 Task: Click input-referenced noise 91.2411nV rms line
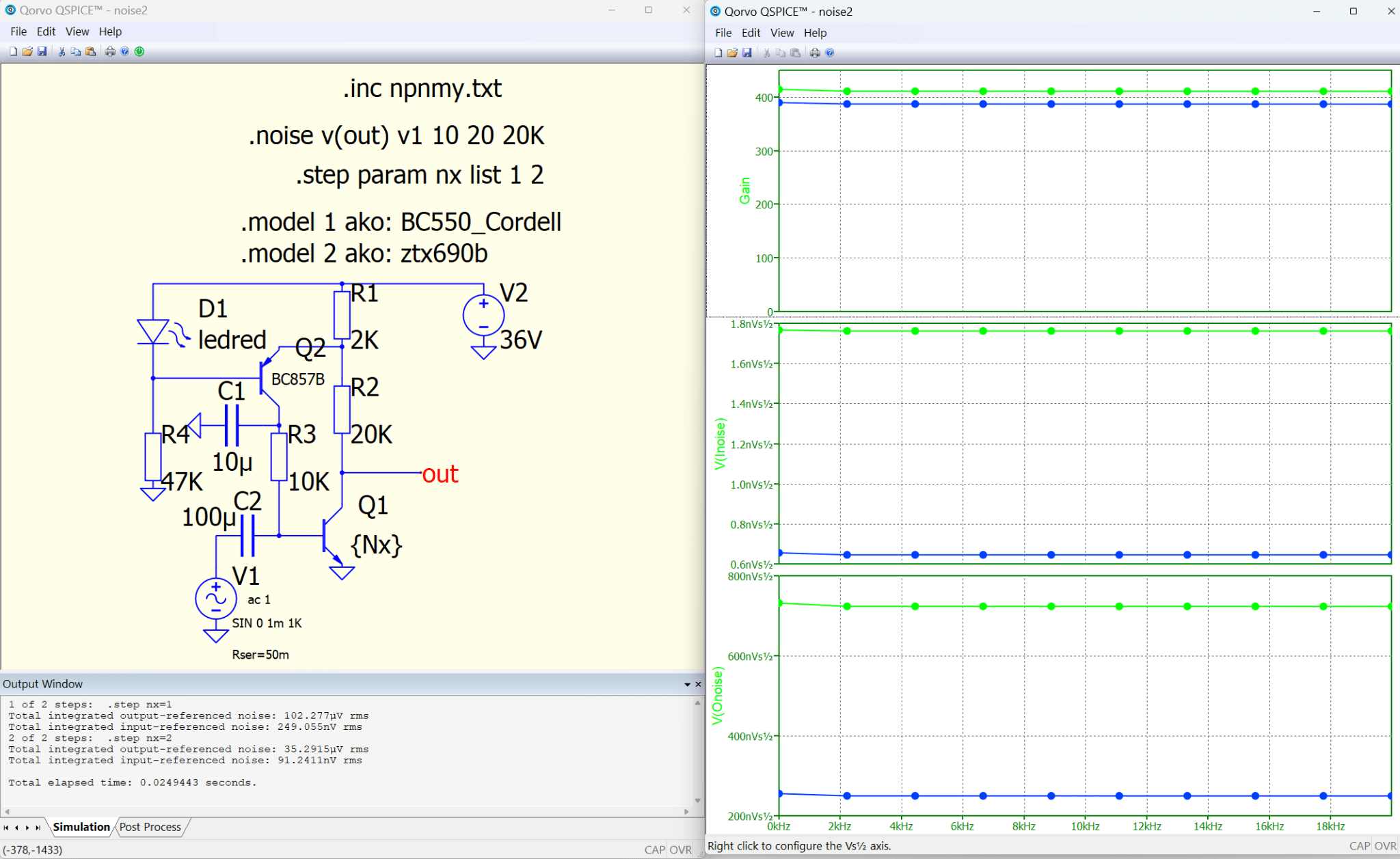pos(185,760)
